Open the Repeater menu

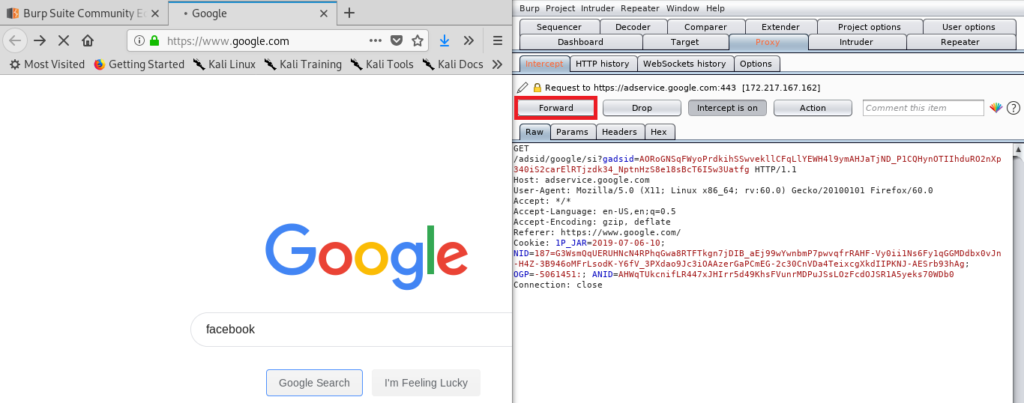(641, 8)
